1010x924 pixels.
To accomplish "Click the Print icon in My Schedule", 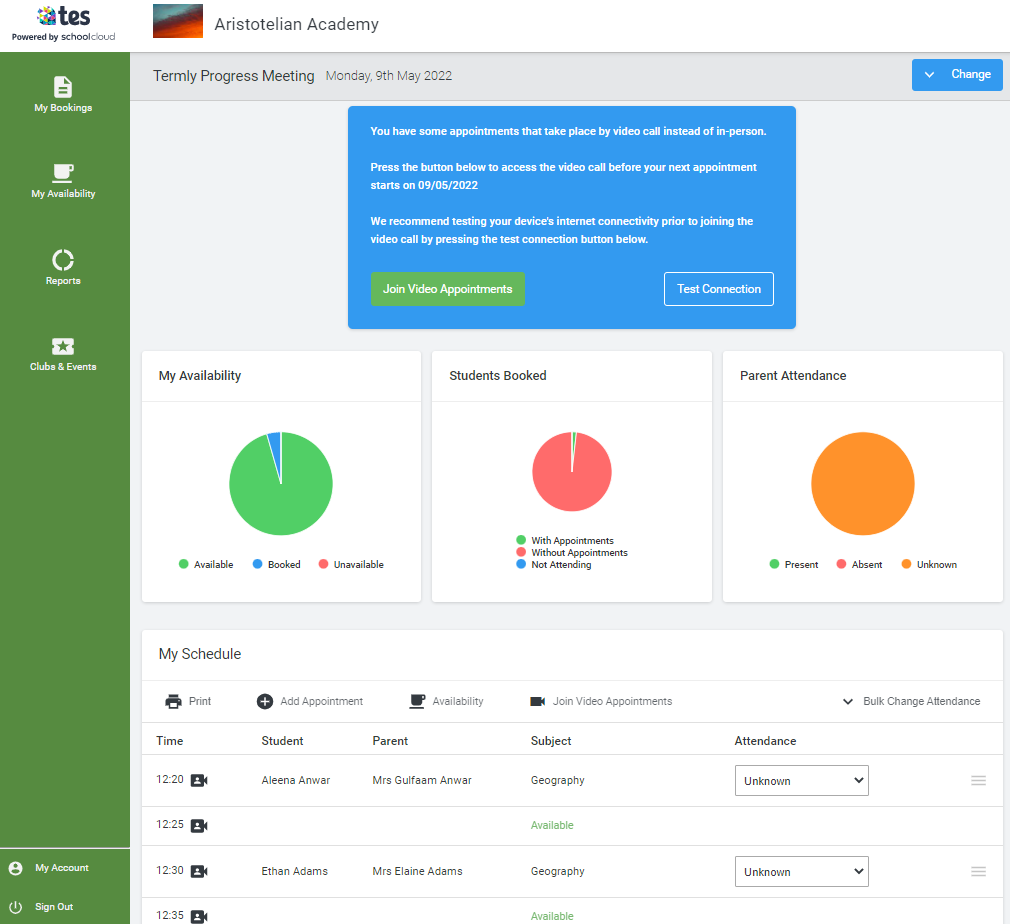I will pyautogui.click(x=173, y=701).
